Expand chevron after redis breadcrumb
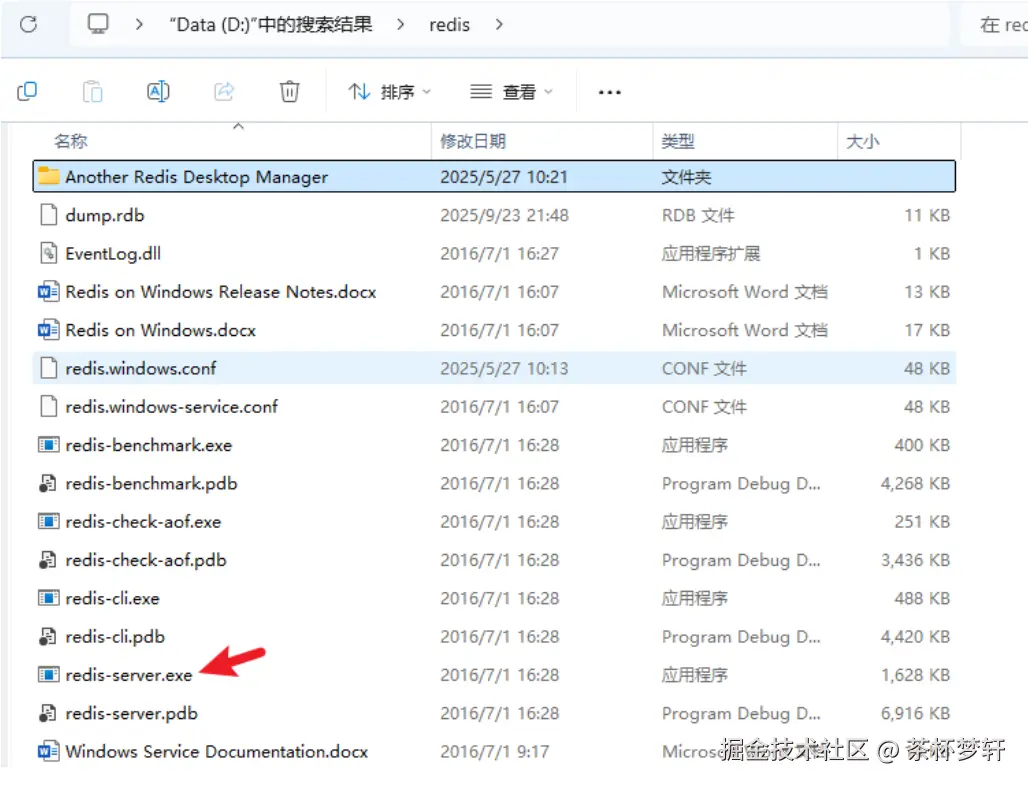 [x=500, y=25]
